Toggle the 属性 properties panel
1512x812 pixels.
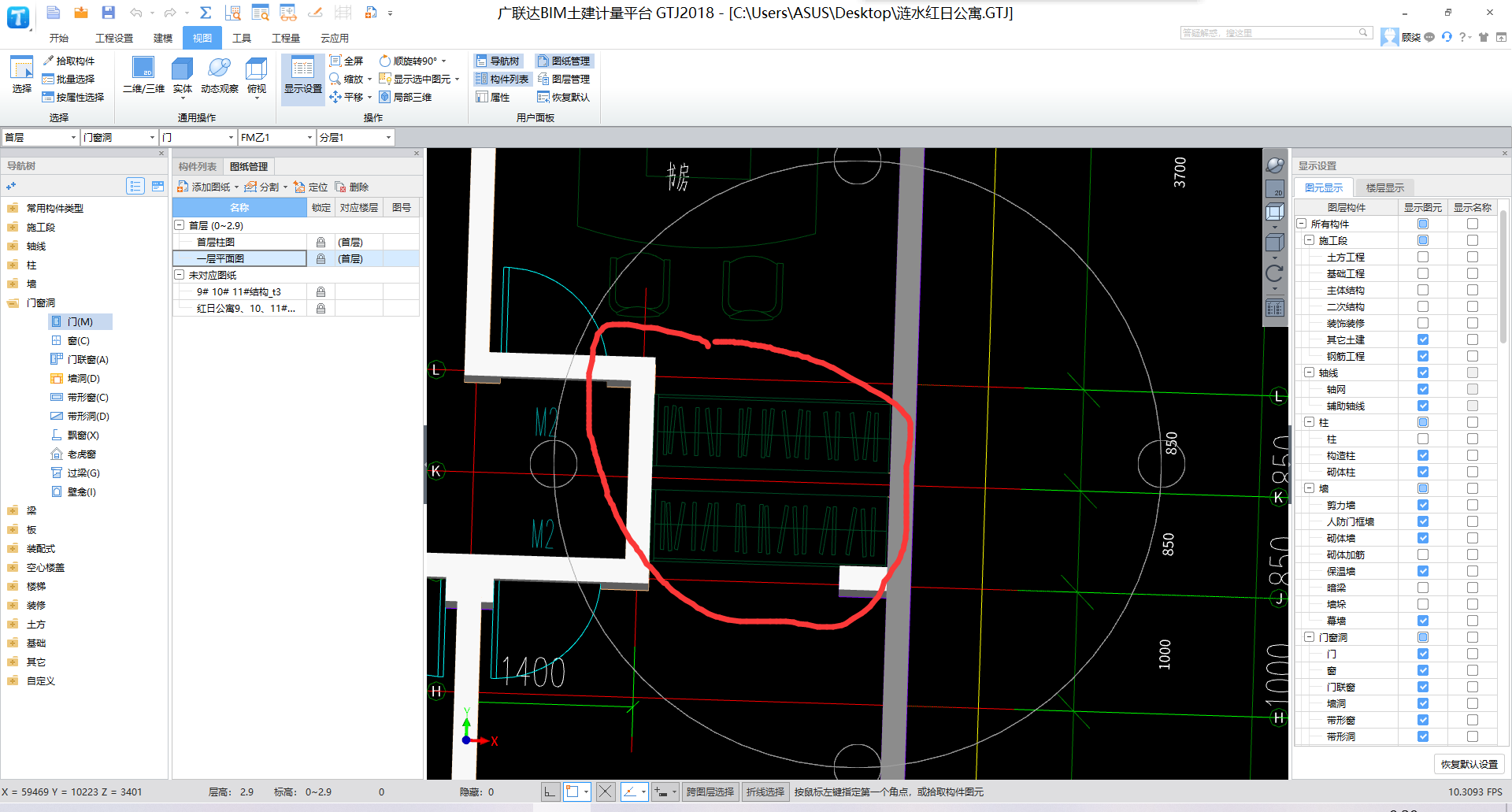pyautogui.click(x=494, y=97)
